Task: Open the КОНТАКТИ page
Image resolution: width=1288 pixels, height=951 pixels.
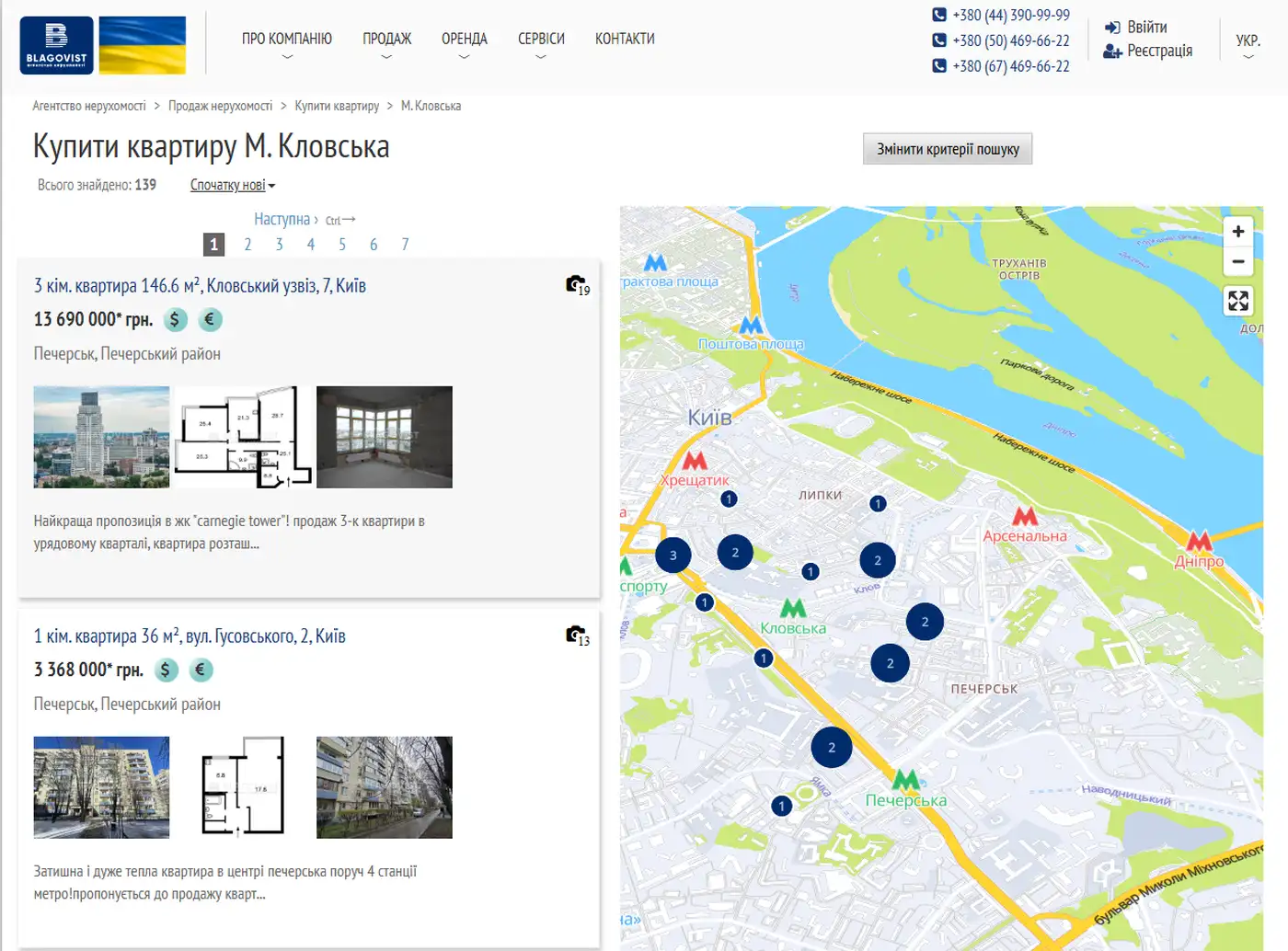Action: click(625, 39)
